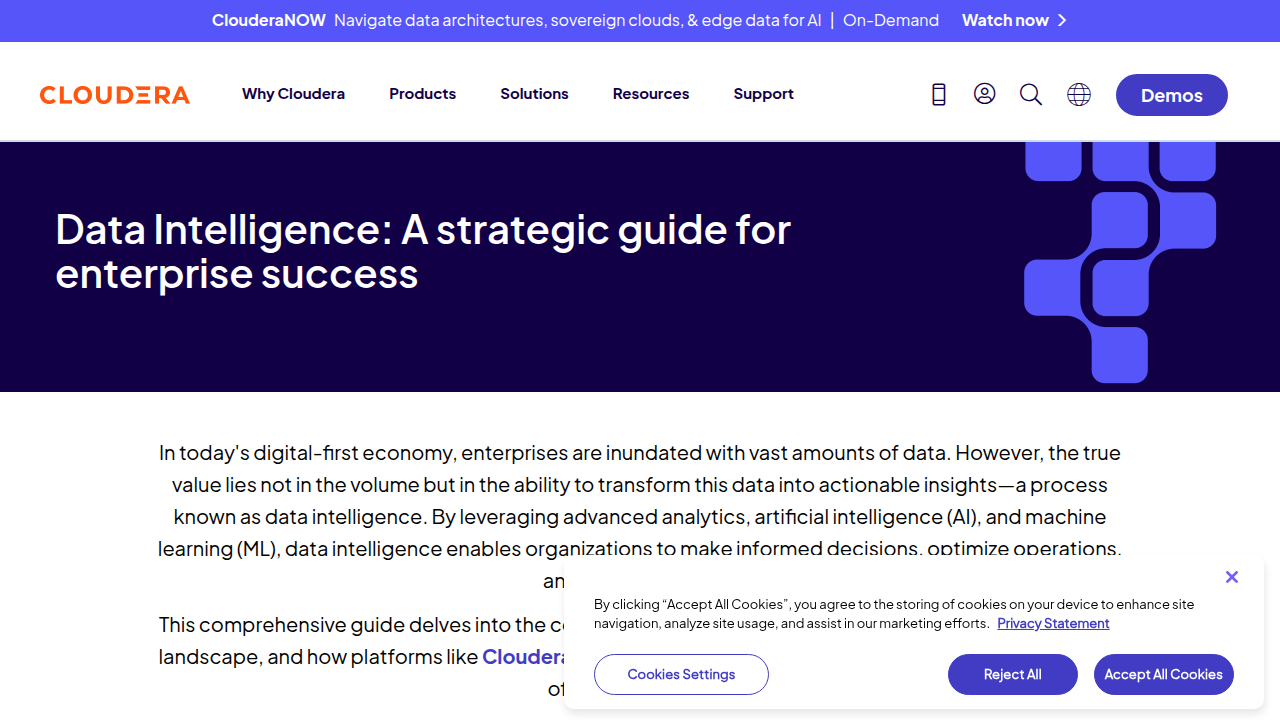Viewport: 1280px width, 720px height.
Task: Open the Privacy Statement link
Action: [x=1053, y=624]
